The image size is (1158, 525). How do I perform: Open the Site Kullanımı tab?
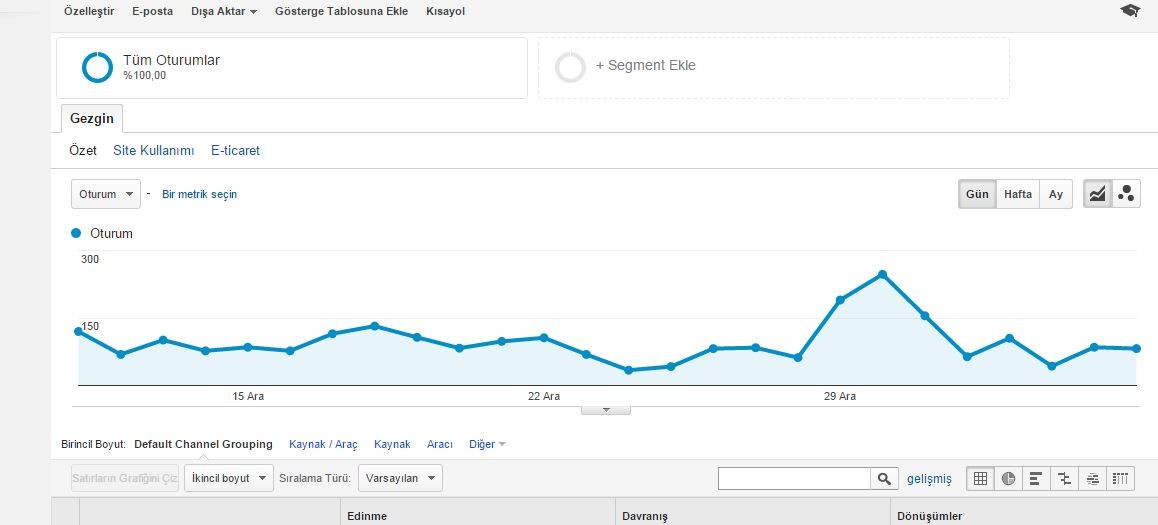154,151
